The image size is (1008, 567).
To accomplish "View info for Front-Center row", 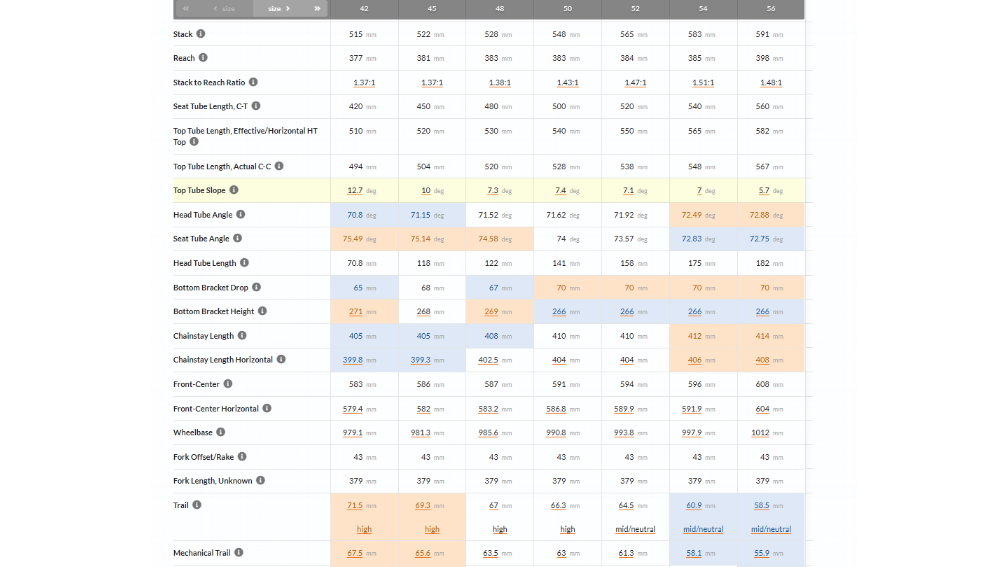I will tap(228, 384).
